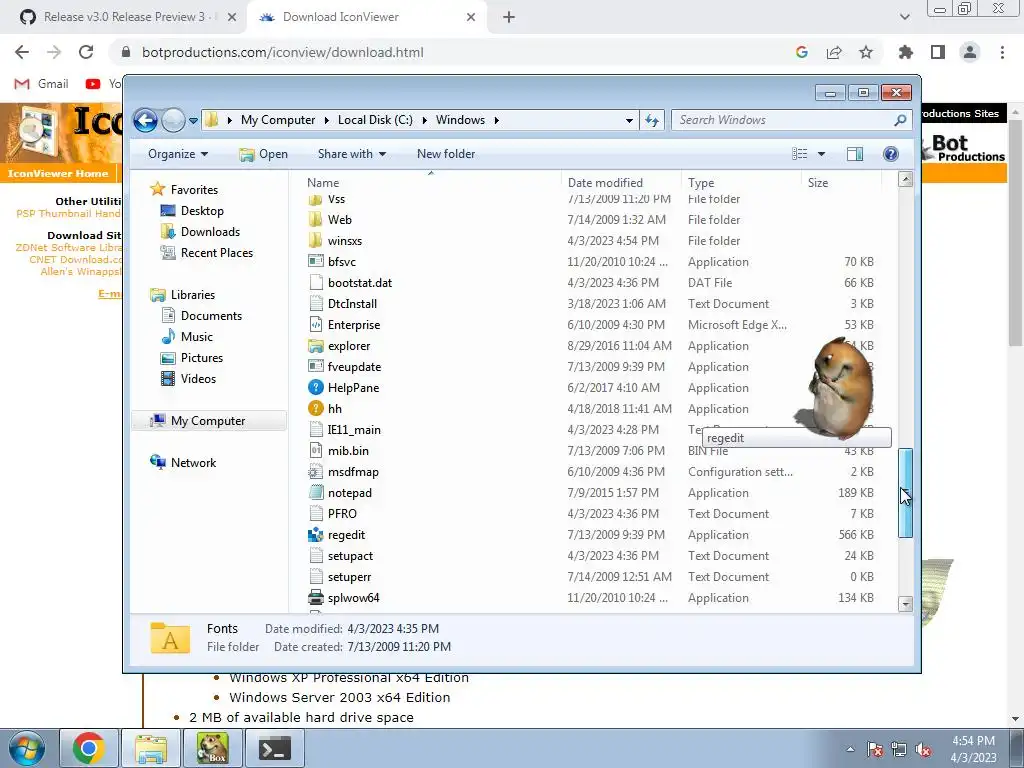Image resolution: width=1024 pixels, height=768 pixels.
Task: Select the bfsvc application icon
Action: tap(315, 262)
